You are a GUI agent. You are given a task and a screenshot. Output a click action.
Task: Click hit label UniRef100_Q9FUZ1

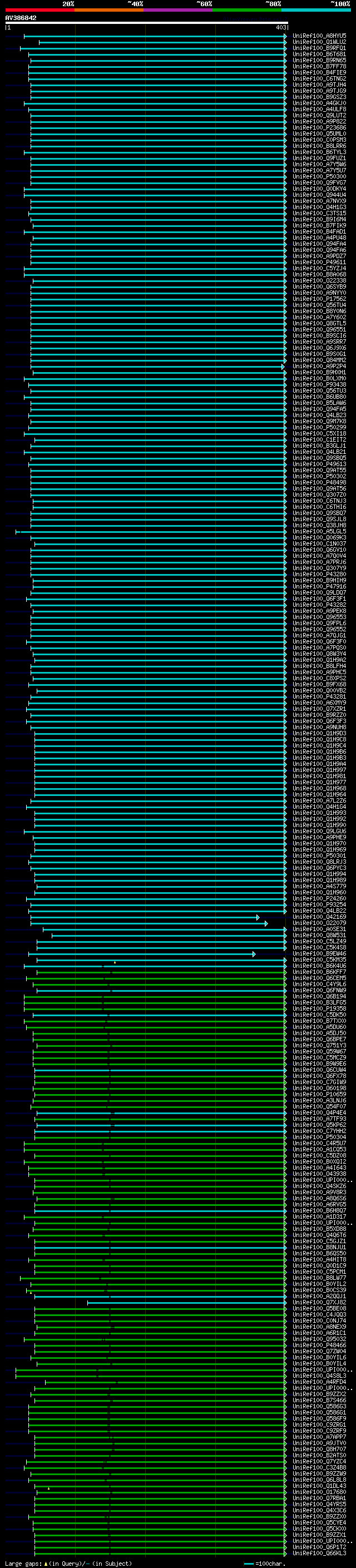(x=319, y=159)
